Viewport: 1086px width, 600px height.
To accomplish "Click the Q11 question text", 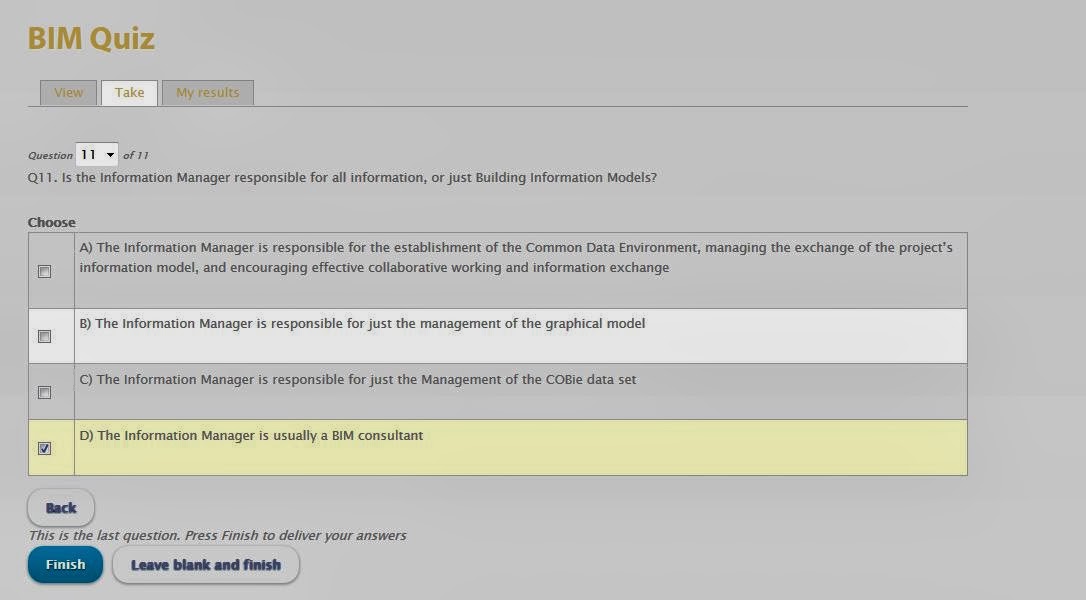I will [342, 178].
